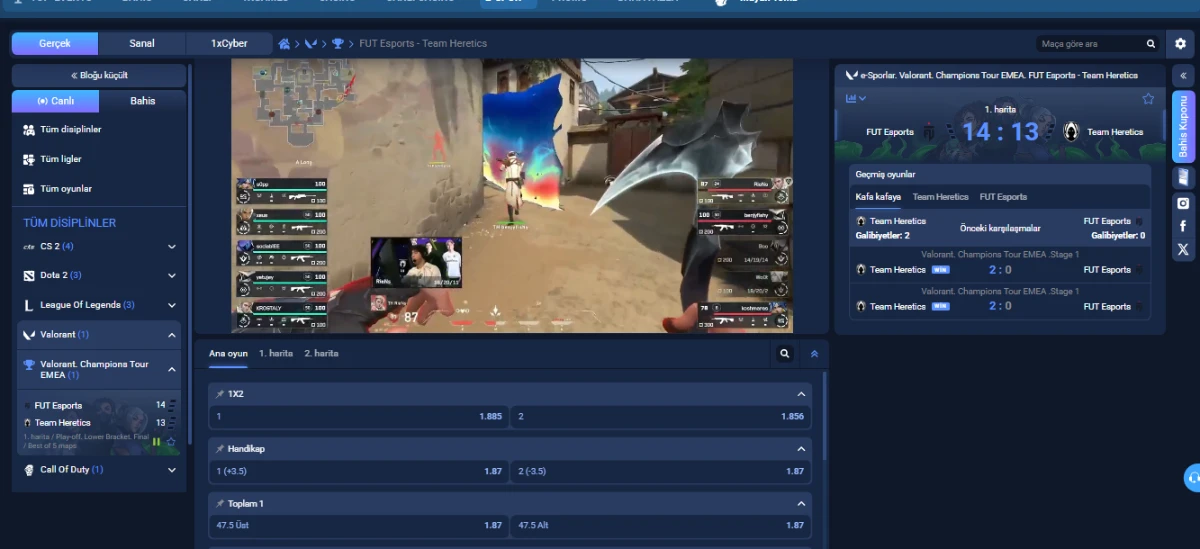
Task: Pin the Handikap market
Action: [220, 449]
